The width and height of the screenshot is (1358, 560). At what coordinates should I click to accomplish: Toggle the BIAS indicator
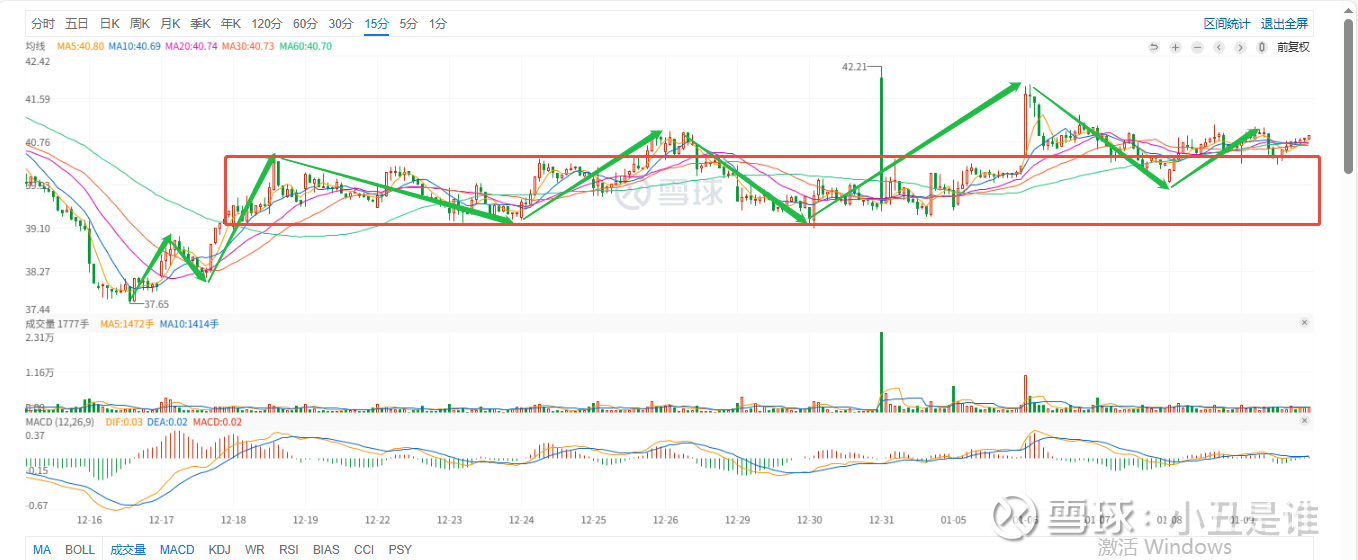point(326,550)
